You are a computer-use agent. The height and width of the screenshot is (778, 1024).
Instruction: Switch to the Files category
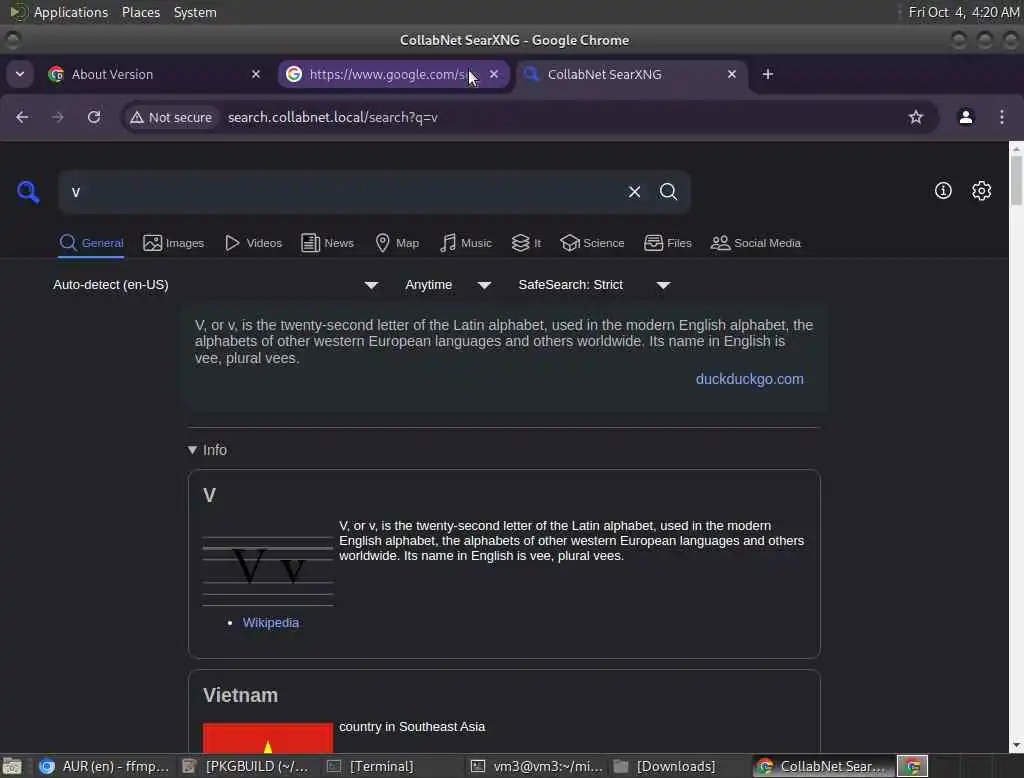[667, 243]
